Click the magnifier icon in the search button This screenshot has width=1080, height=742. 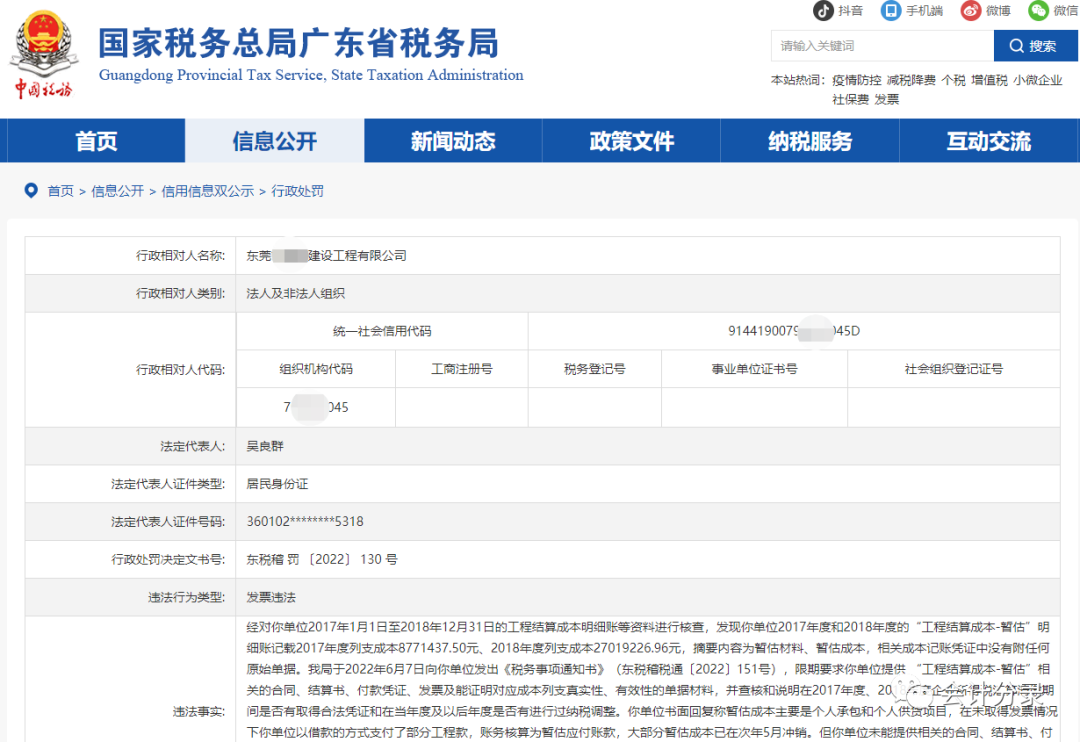(x=1016, y=45)
